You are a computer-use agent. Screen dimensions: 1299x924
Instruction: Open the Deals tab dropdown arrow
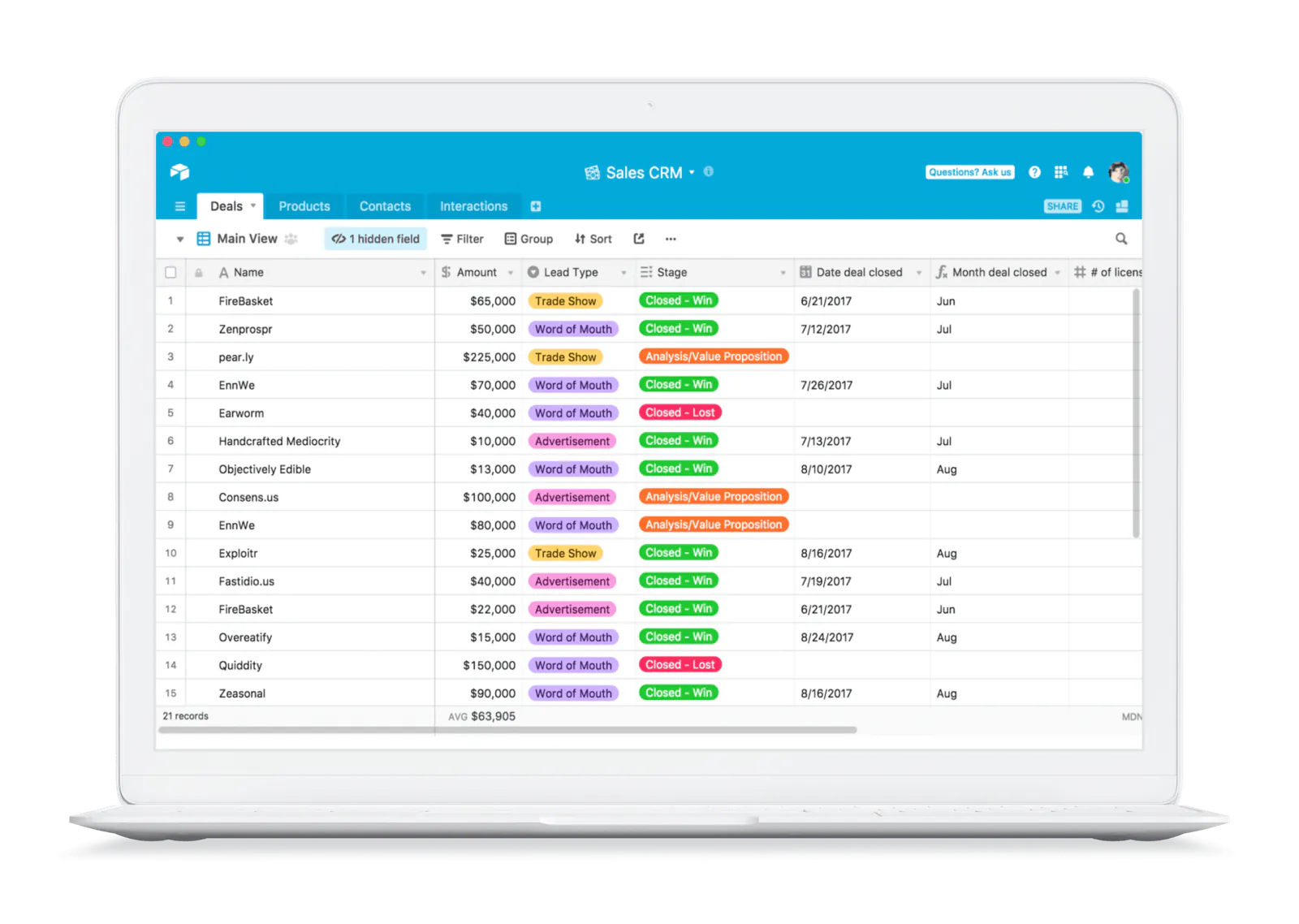click(x=253, y=205)
